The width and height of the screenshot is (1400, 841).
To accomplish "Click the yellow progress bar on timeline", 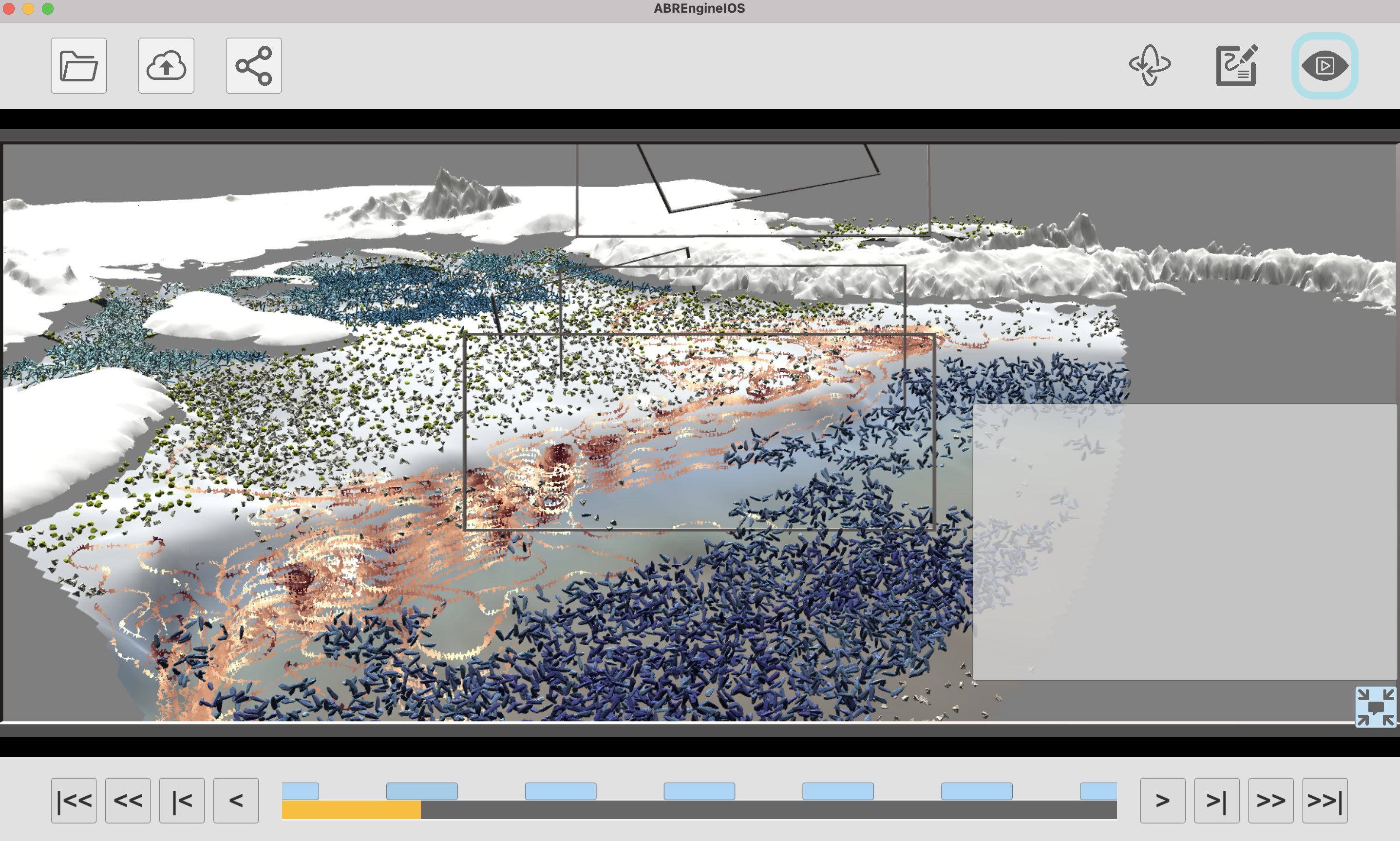I will [x=351, y=810].
